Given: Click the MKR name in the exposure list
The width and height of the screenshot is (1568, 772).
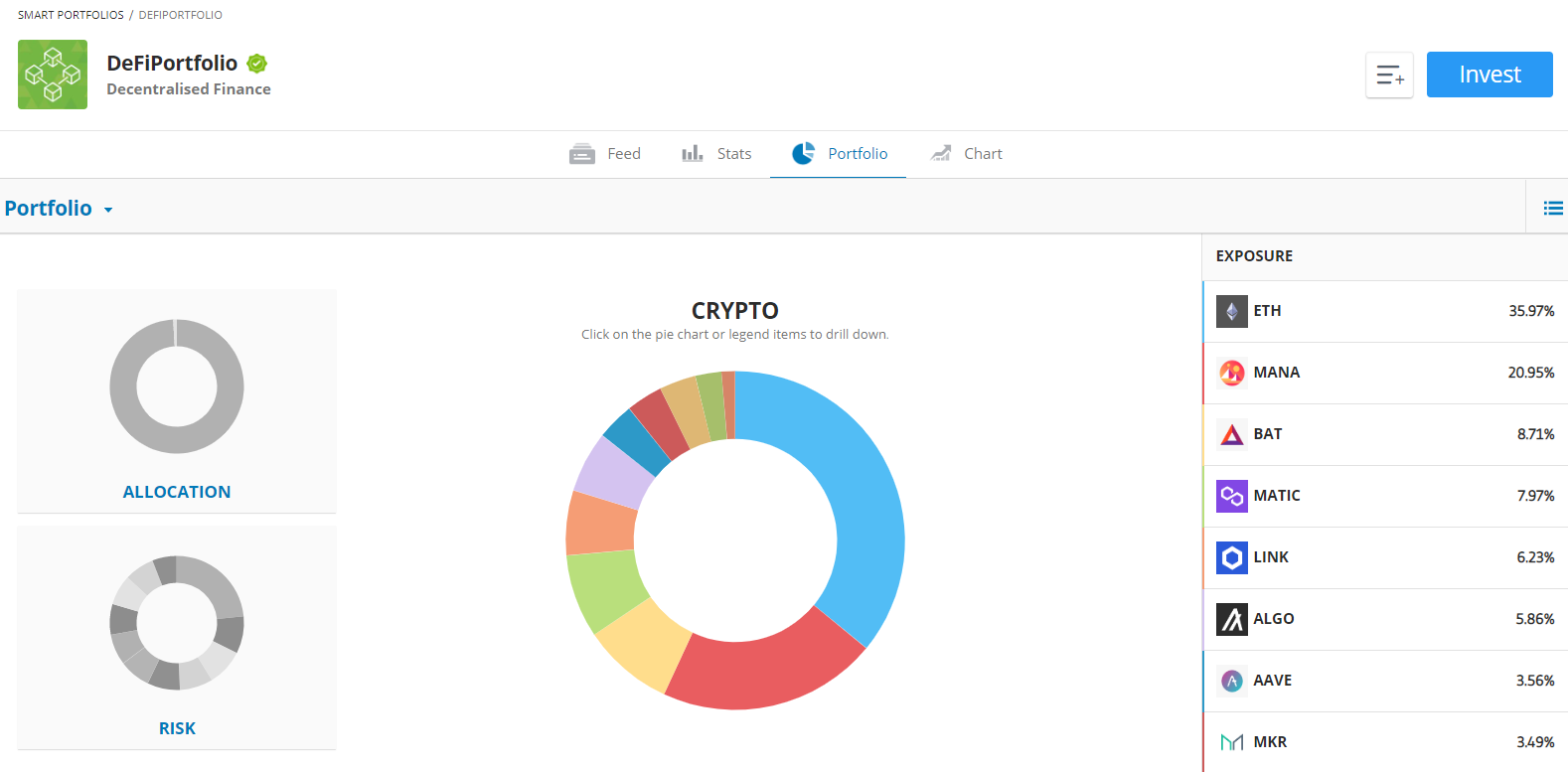Looking at the screenshot, I should tap(1270, 742).
